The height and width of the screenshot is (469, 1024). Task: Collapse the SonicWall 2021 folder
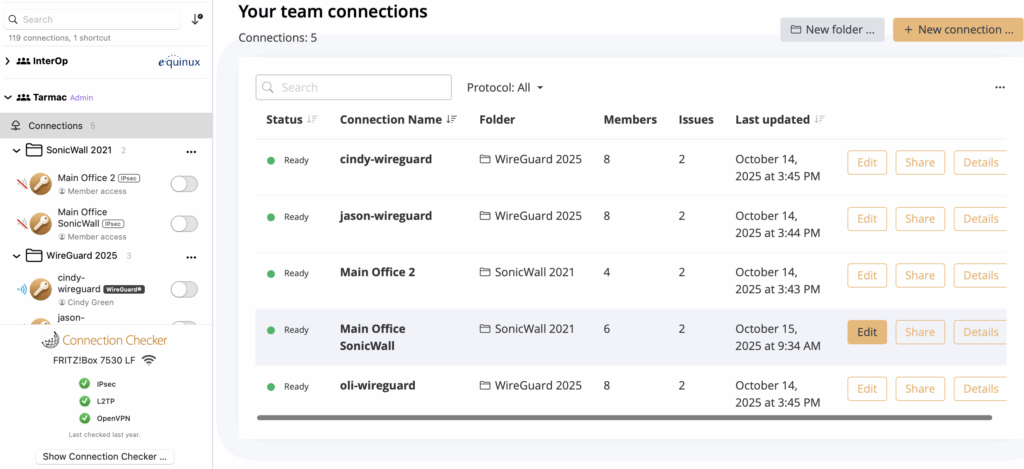click(17, 151)
